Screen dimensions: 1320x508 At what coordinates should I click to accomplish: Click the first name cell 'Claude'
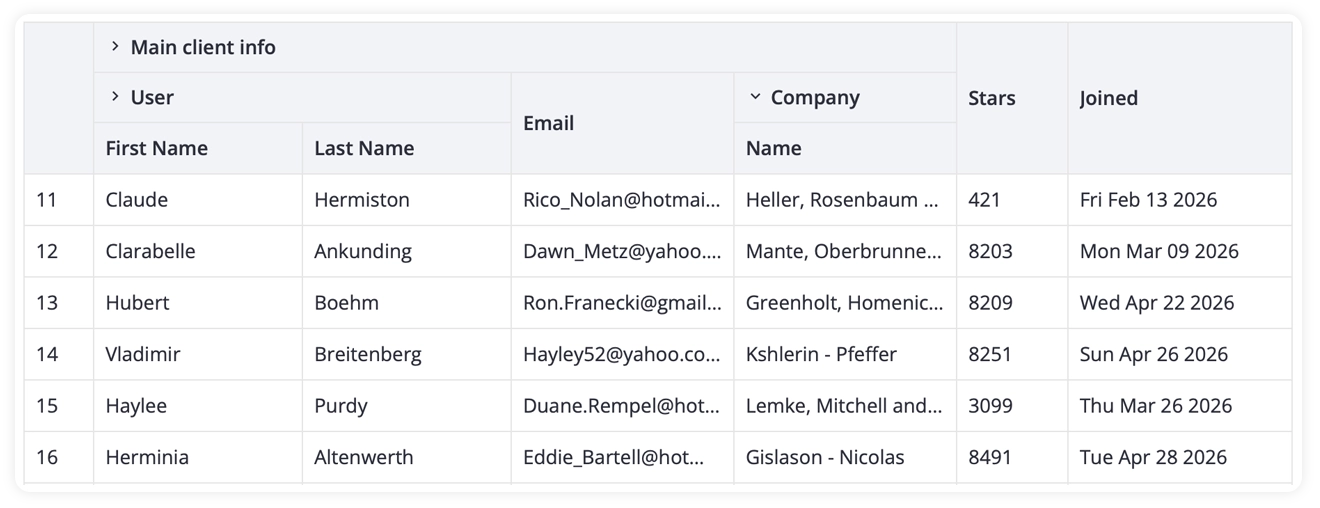tap(137, 200)
